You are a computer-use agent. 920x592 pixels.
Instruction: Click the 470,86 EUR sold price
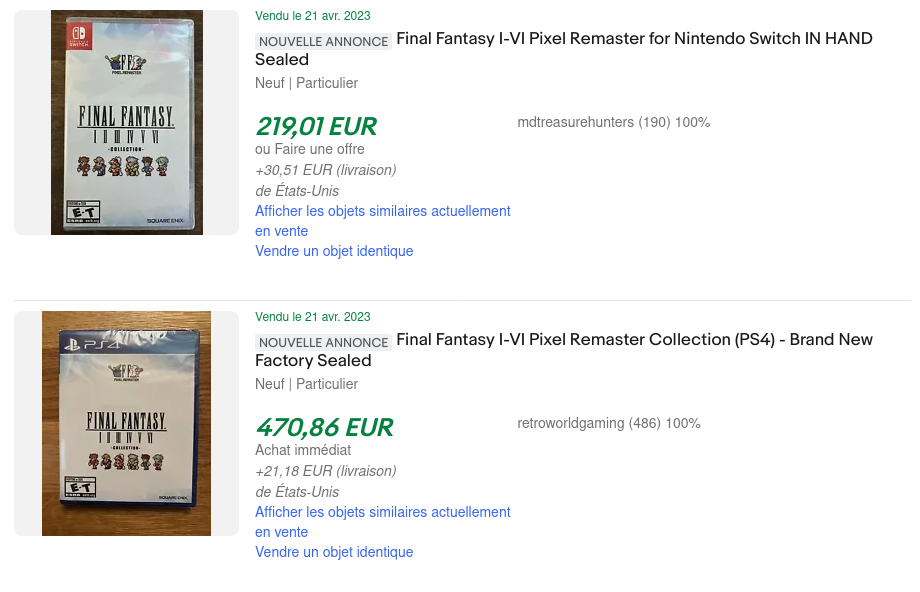click(324, 428)
